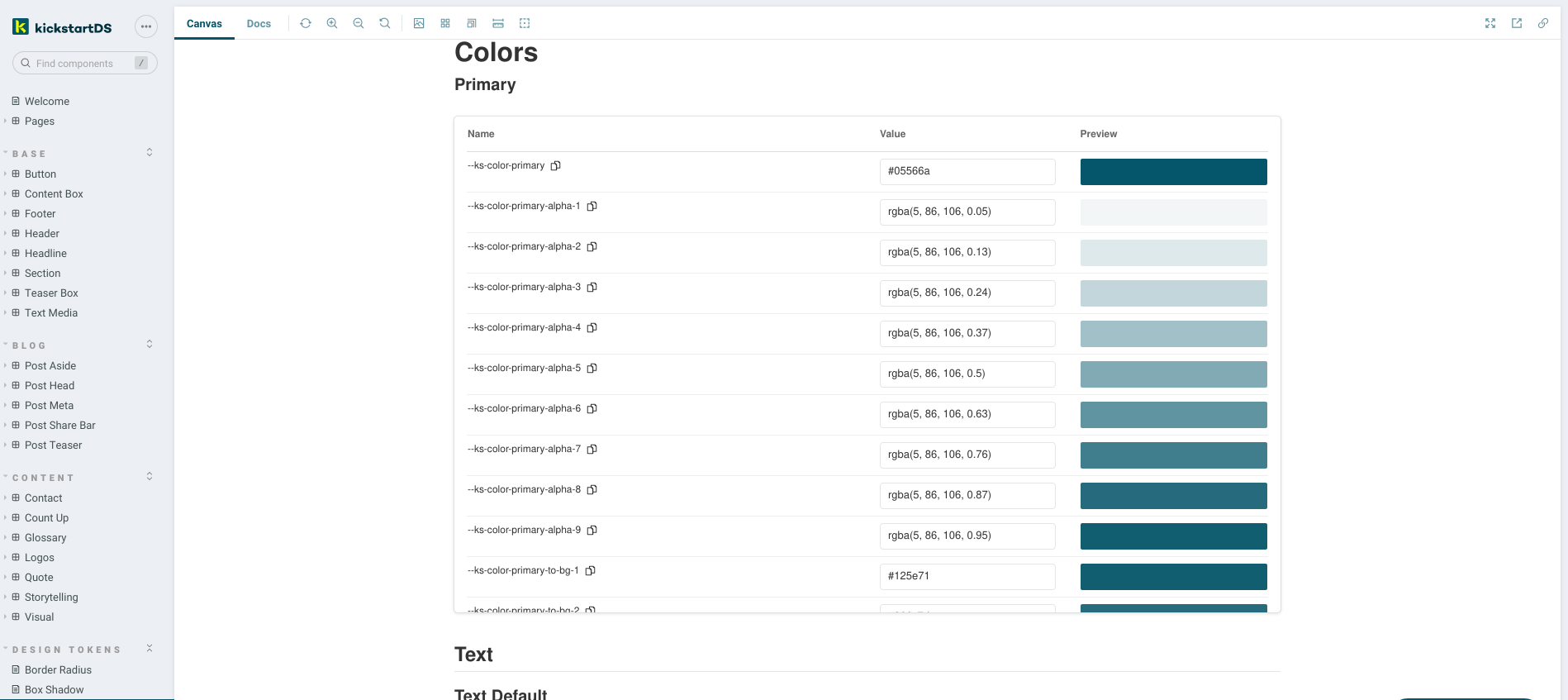Image resolution: width=1568 pixels, height=700 pixels.
Task: Copy the --ks-color-primary-alpha-6 name
Action: pyautogui.click(x=592, y=408)
